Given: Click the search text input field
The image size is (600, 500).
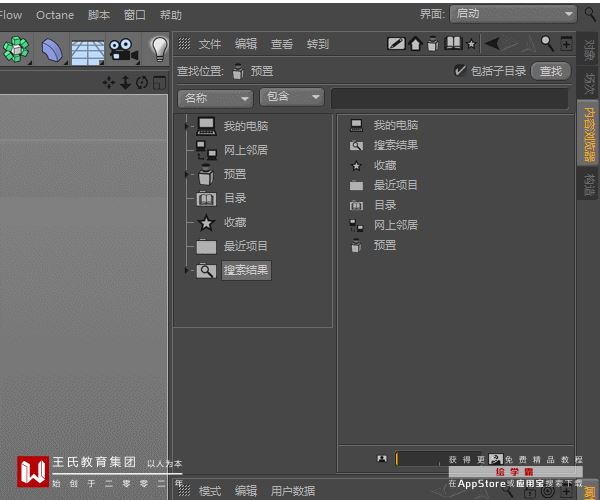Looking at the screenshot, I should coord(450,98).
